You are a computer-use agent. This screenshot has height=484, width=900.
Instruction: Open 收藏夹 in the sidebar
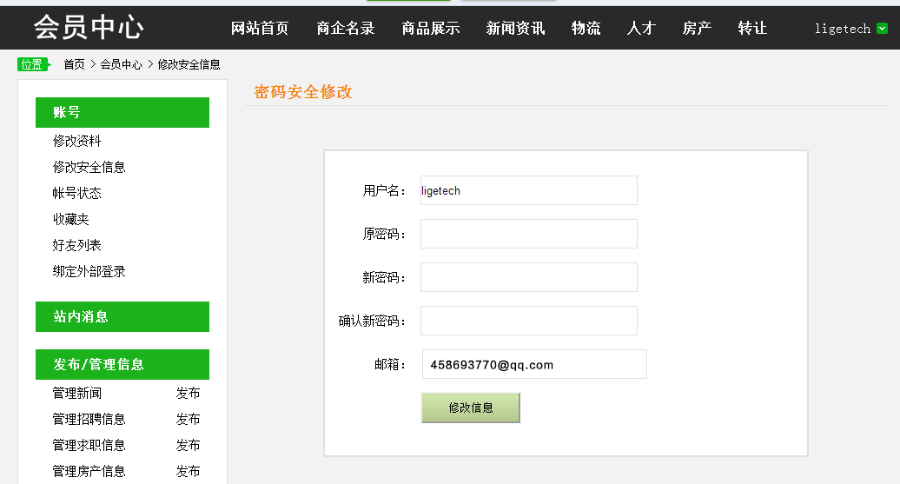(71, 219)
